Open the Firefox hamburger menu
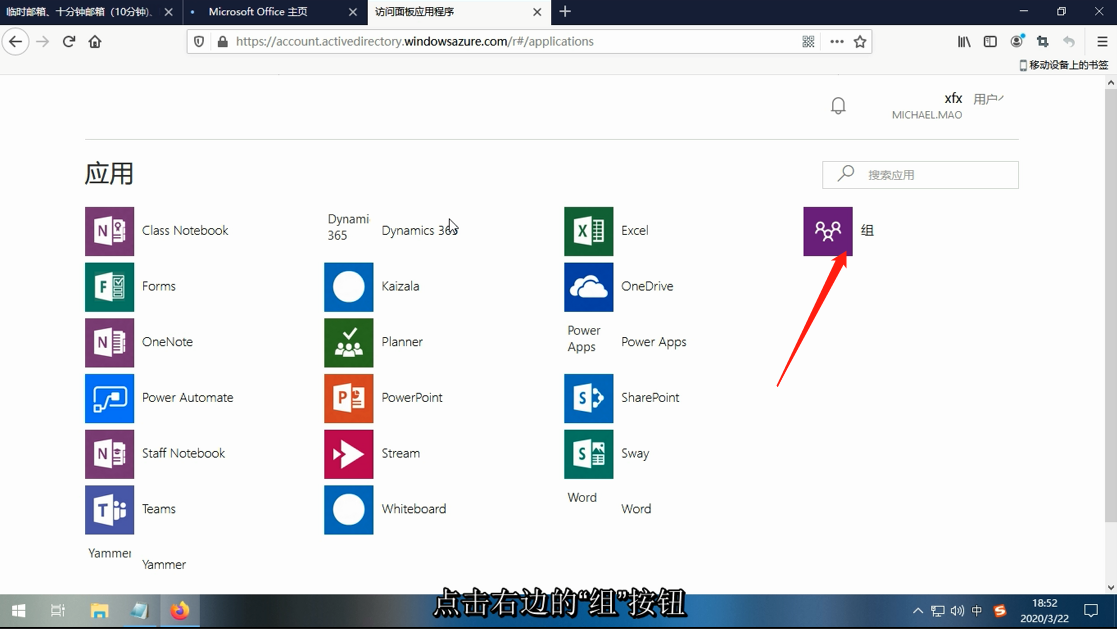This screenshot has height=629, width=1117. click(1102, 41)
